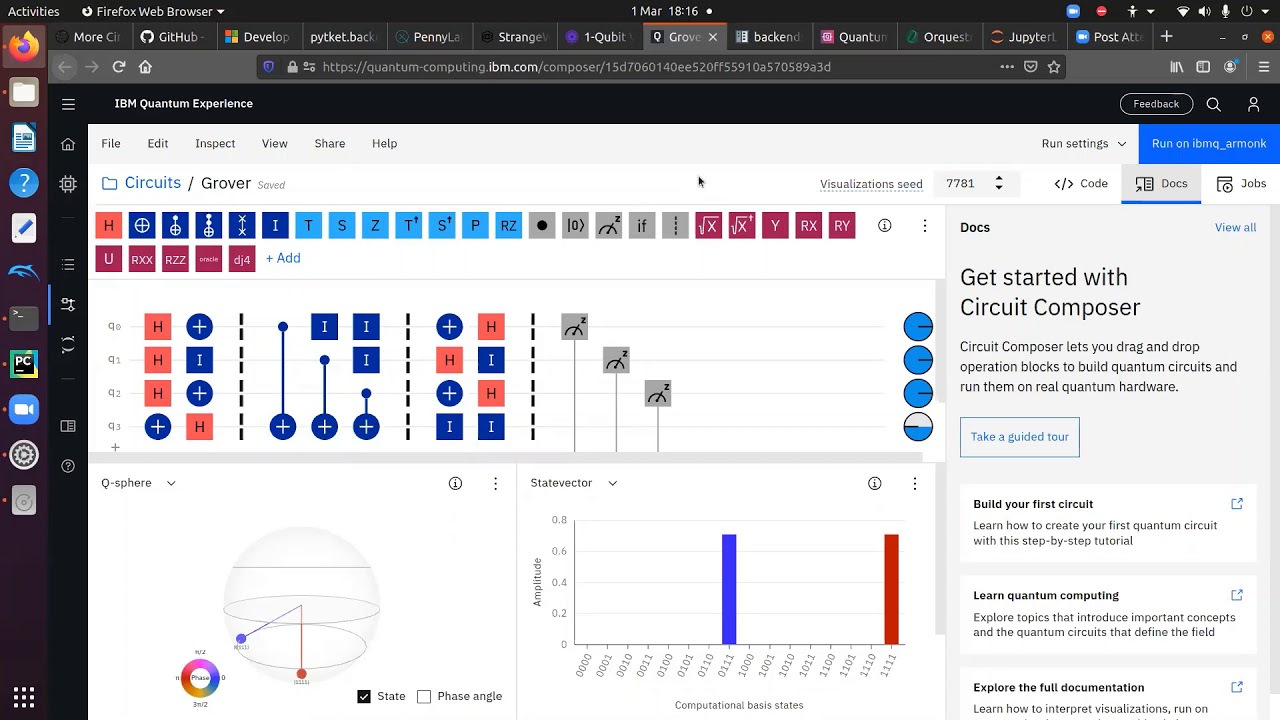Pick the U gate from the palette
This screenshot has height=720, width=1280.
[109, 259]
